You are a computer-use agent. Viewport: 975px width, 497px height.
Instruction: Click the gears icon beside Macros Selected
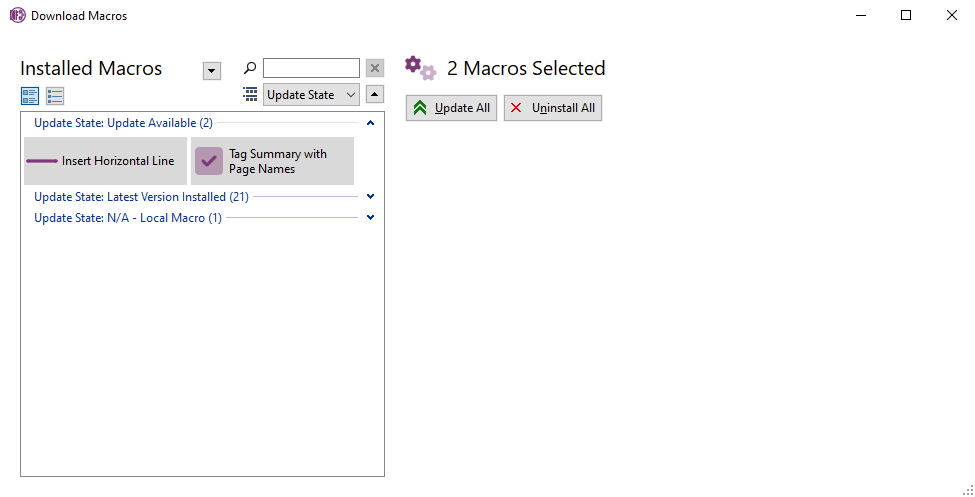click(x=421, y=68)
